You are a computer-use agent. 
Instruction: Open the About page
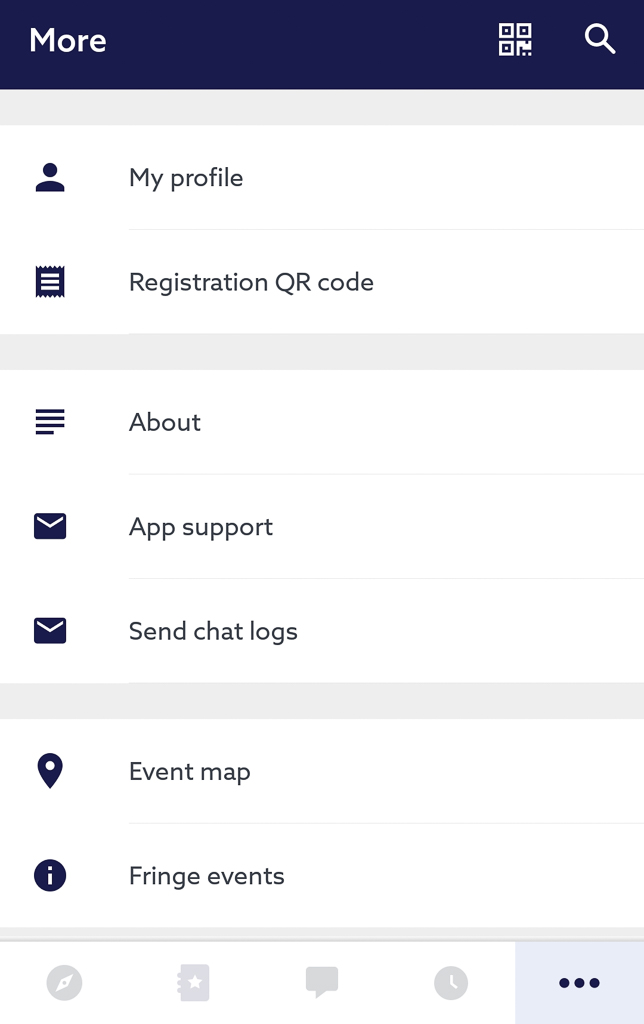(x=165, y=422)
